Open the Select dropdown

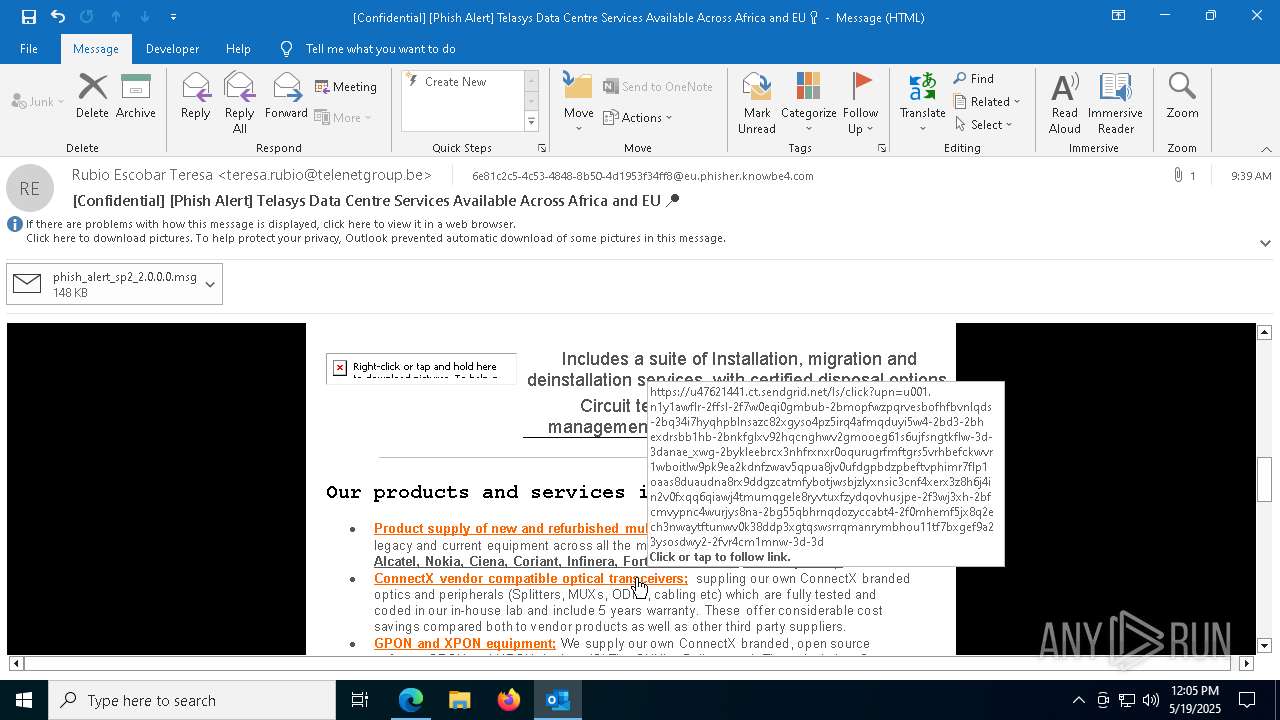click(984, 125)
